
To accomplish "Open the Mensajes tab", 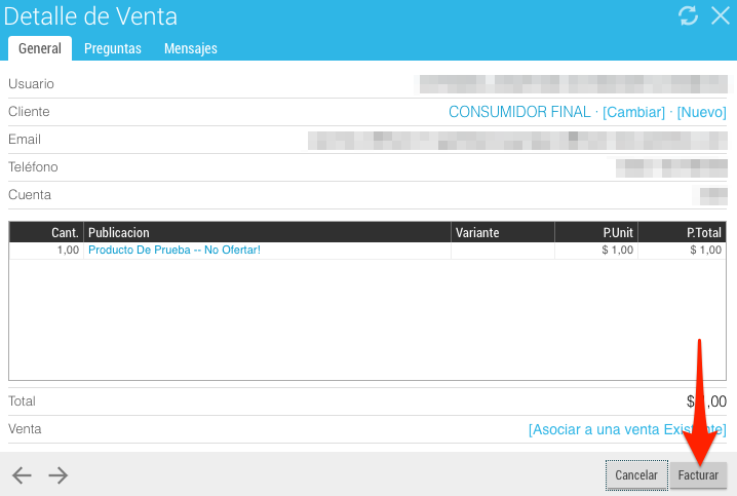I will click(x=190, y=48).
